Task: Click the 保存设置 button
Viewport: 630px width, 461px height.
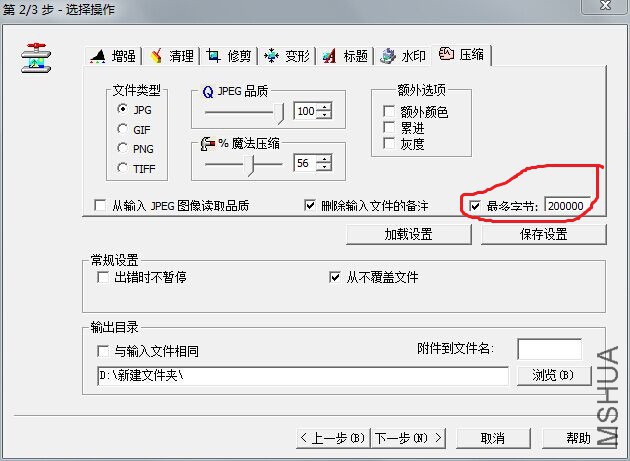Action: (x=544, y=234)
